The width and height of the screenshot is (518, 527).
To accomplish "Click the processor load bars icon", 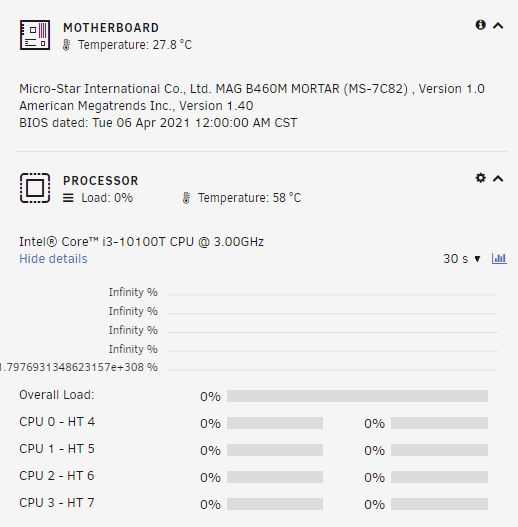I will click(x=68, y=198).
